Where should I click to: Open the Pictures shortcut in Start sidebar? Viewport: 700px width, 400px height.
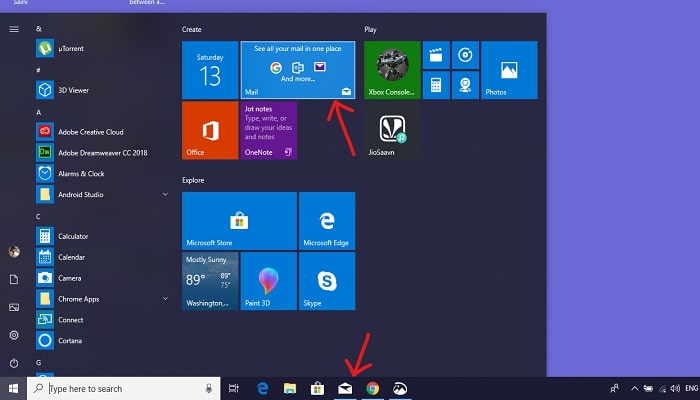coord(14,307)
